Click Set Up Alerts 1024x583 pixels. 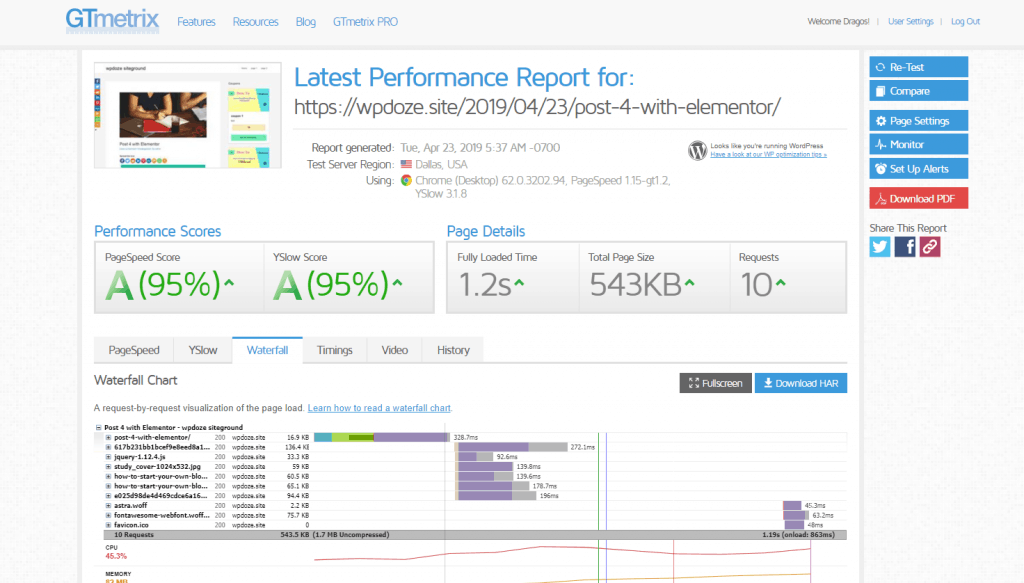coord(918,168)
